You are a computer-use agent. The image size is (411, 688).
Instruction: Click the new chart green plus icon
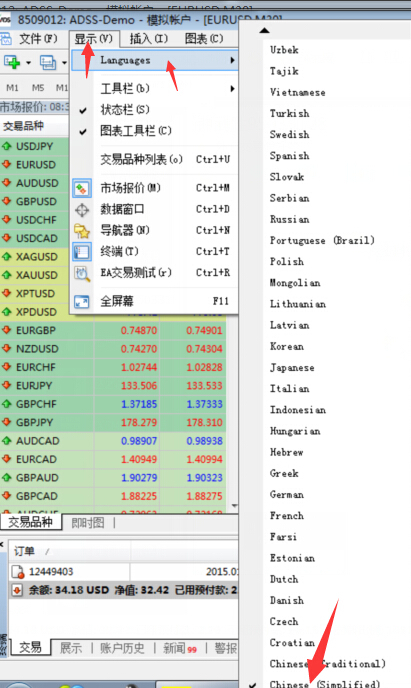pos(12,63)
